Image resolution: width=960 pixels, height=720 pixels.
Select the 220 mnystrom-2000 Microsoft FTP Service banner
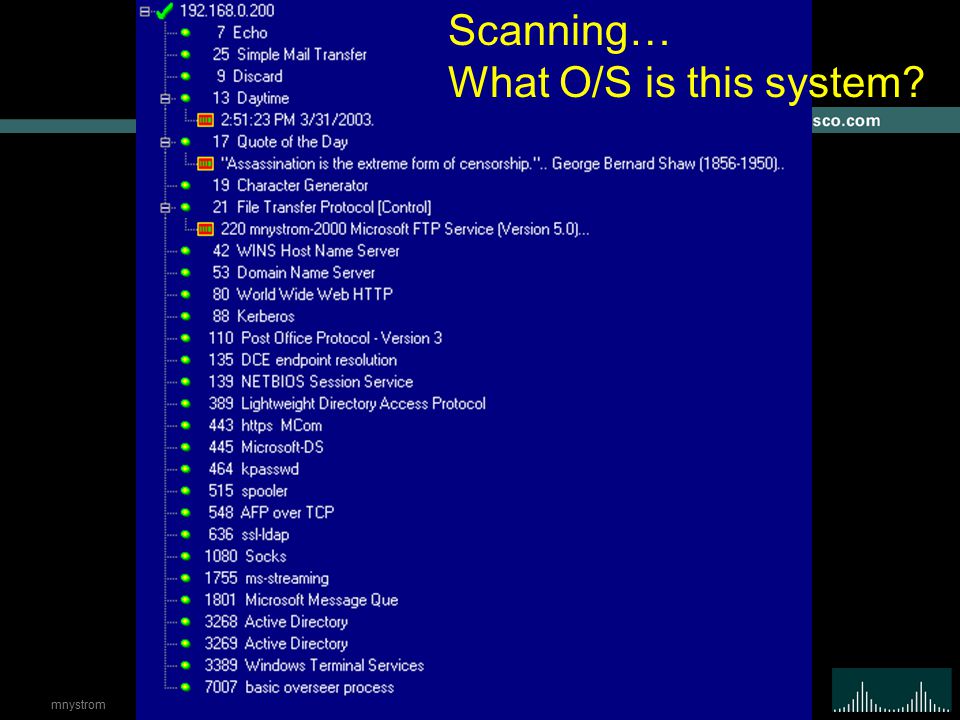405,229
